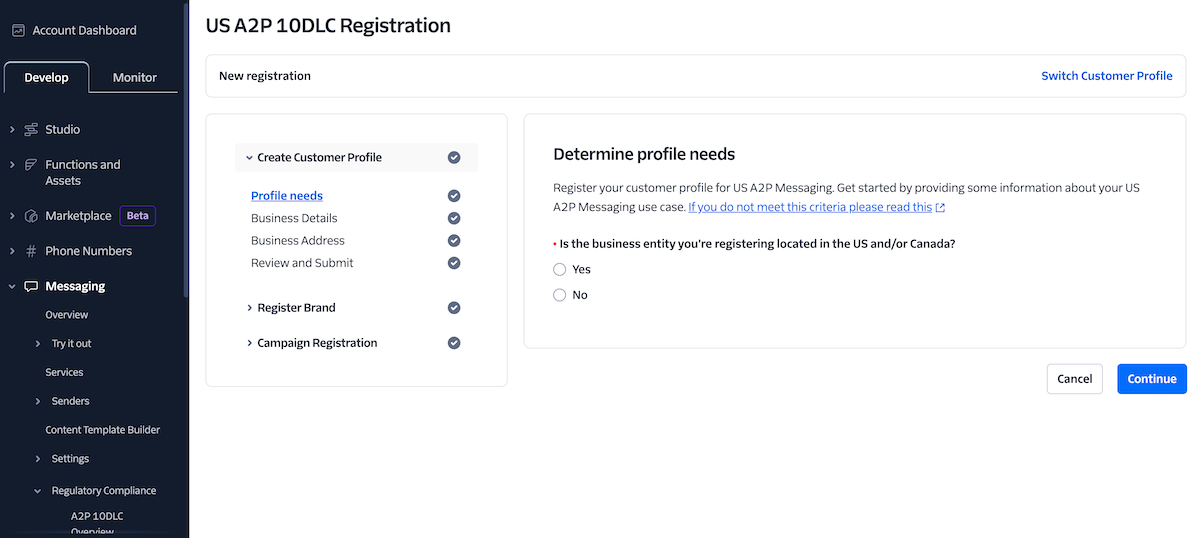Open the Business Details step

click(x=294, y=218)
